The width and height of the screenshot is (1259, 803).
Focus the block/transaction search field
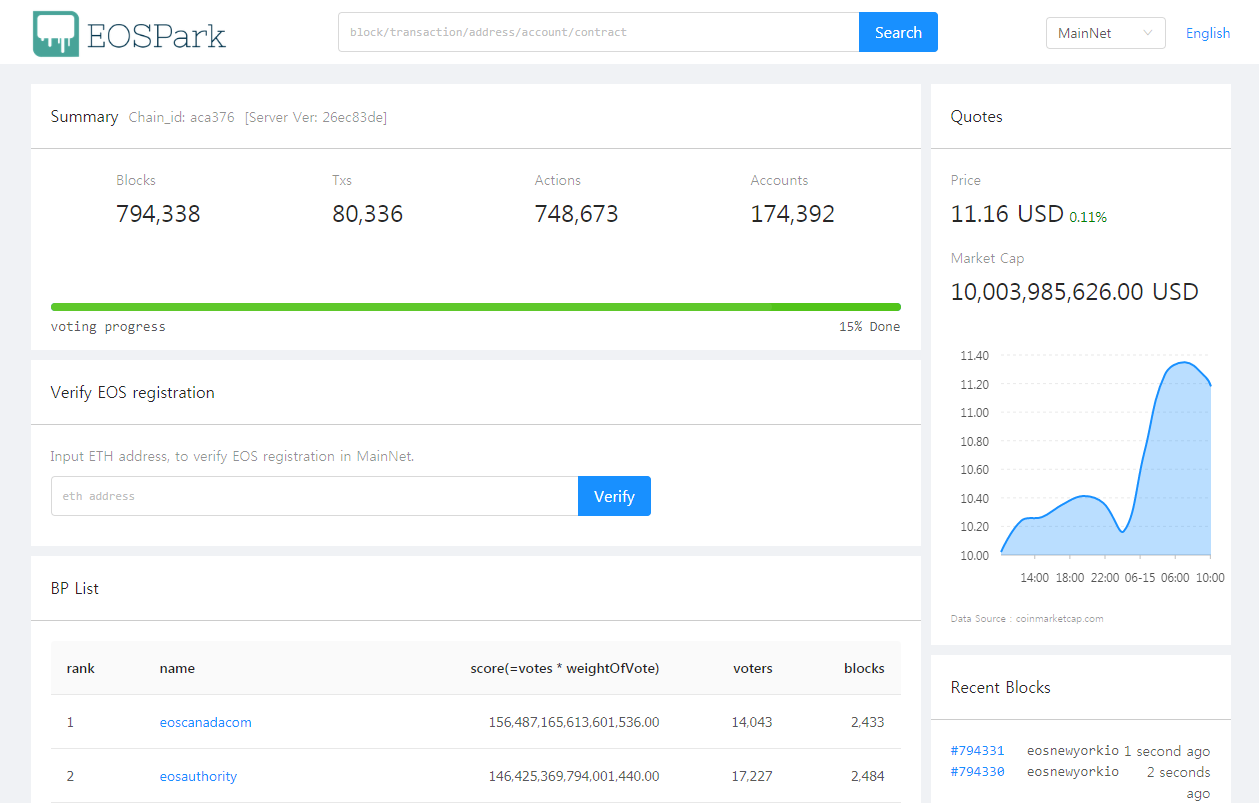click(x=598, y=32)
